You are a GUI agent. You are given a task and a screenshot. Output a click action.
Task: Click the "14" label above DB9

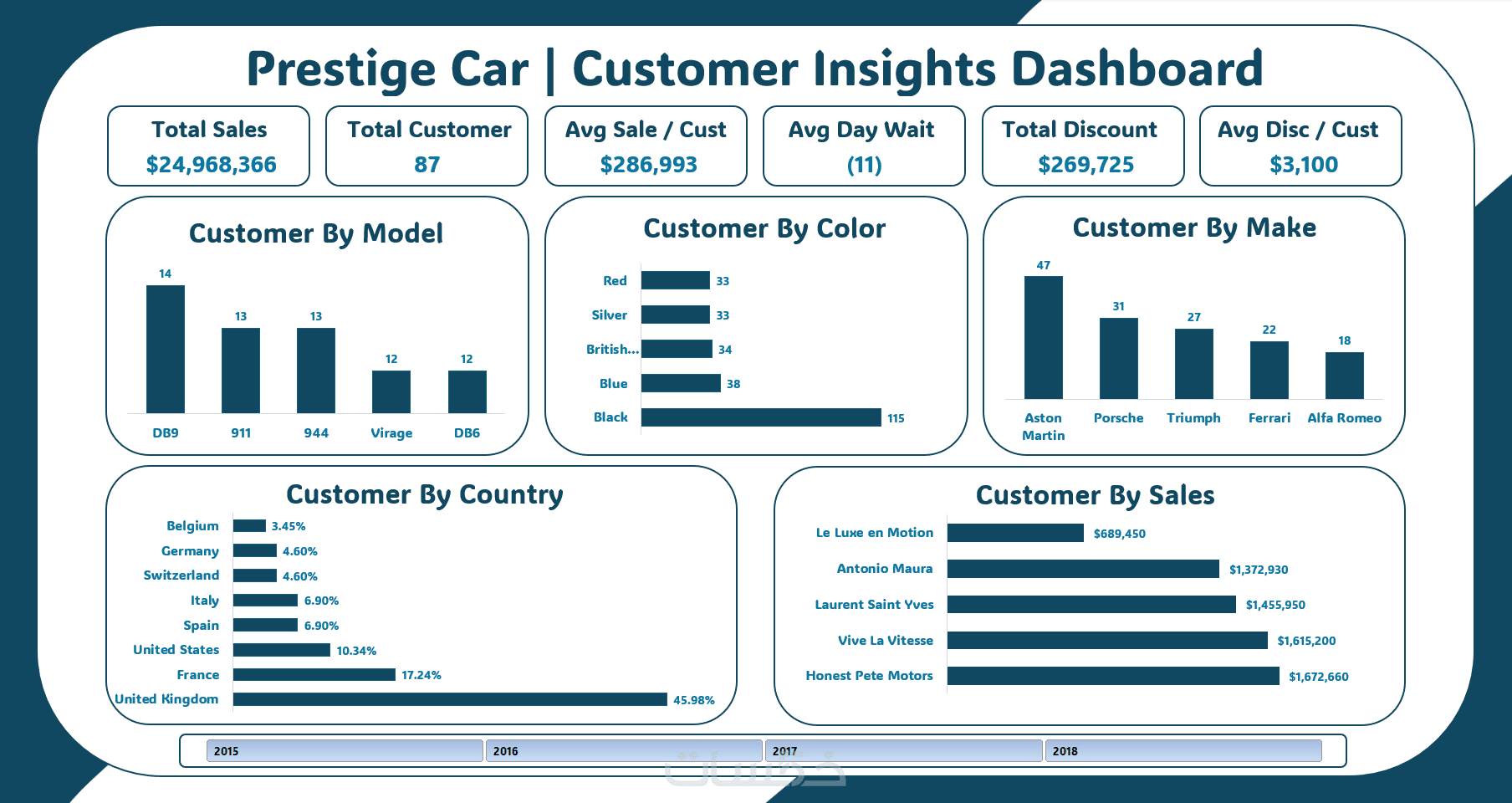pos(166,274)
